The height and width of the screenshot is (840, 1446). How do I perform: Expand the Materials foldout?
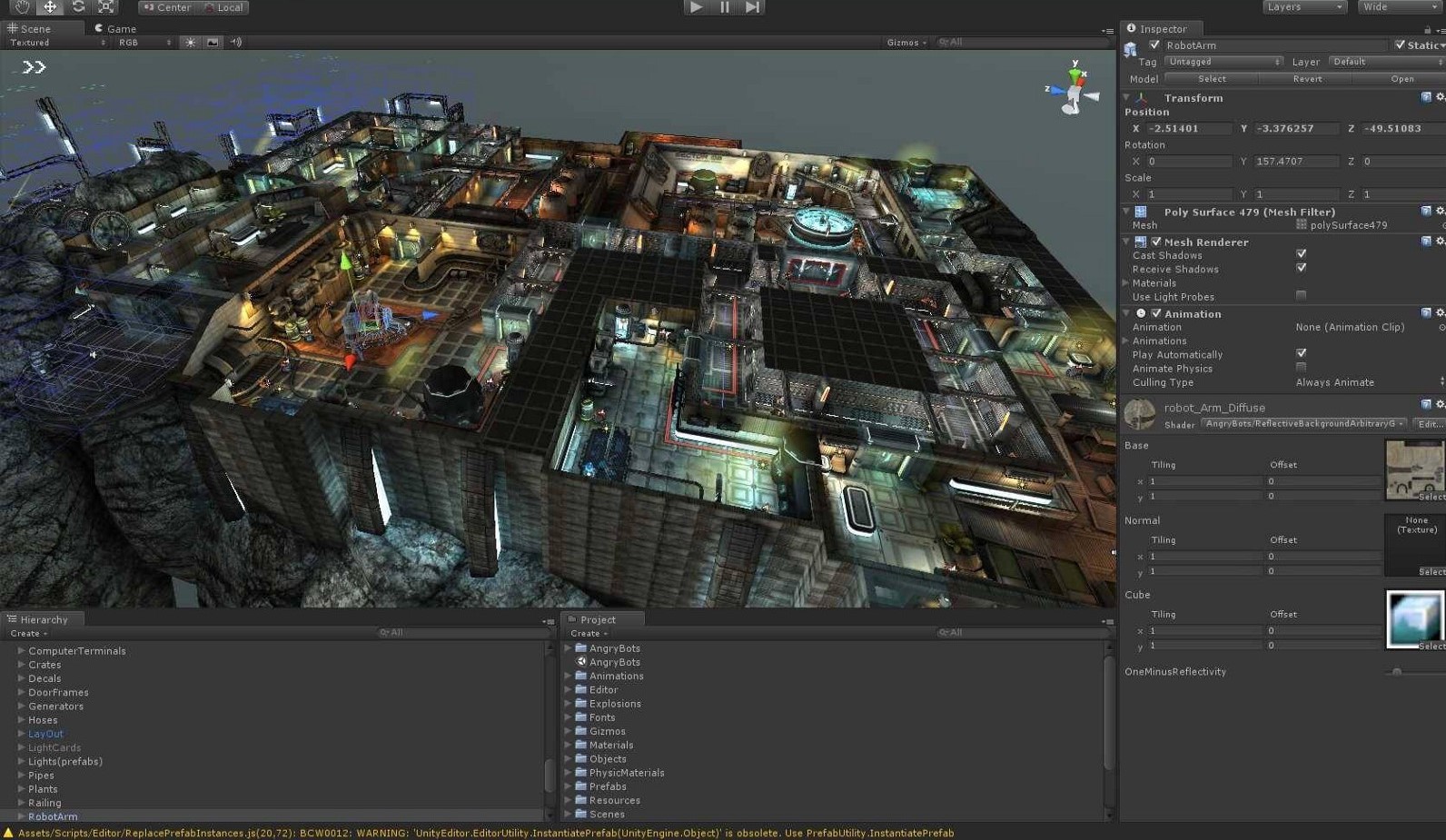tap(1126, 282)
